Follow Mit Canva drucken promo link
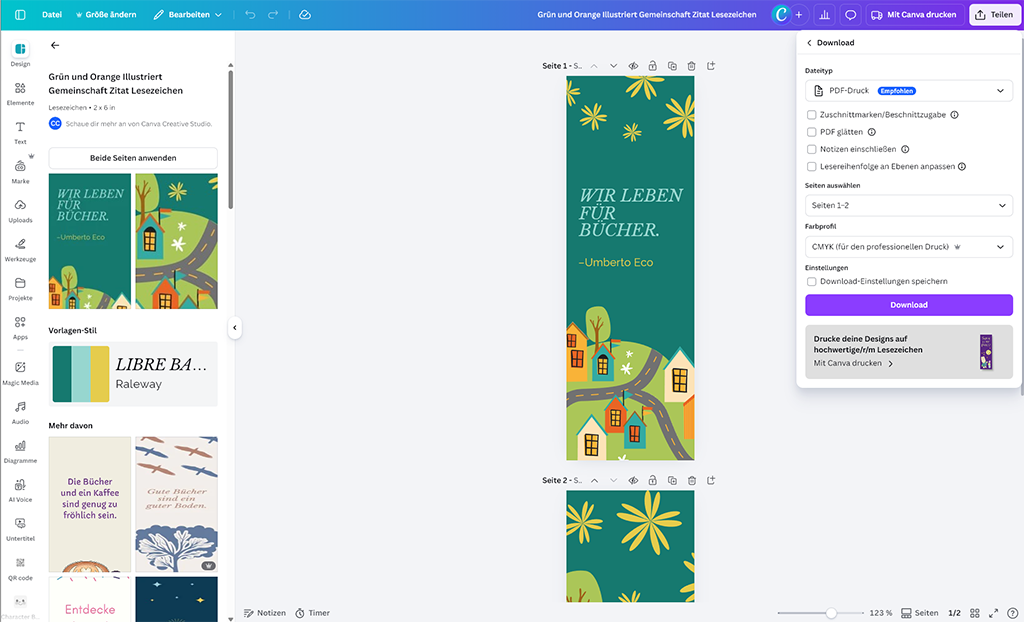Image resolution: width=1024 pixels, height=622 pixels. coord(853,363)
